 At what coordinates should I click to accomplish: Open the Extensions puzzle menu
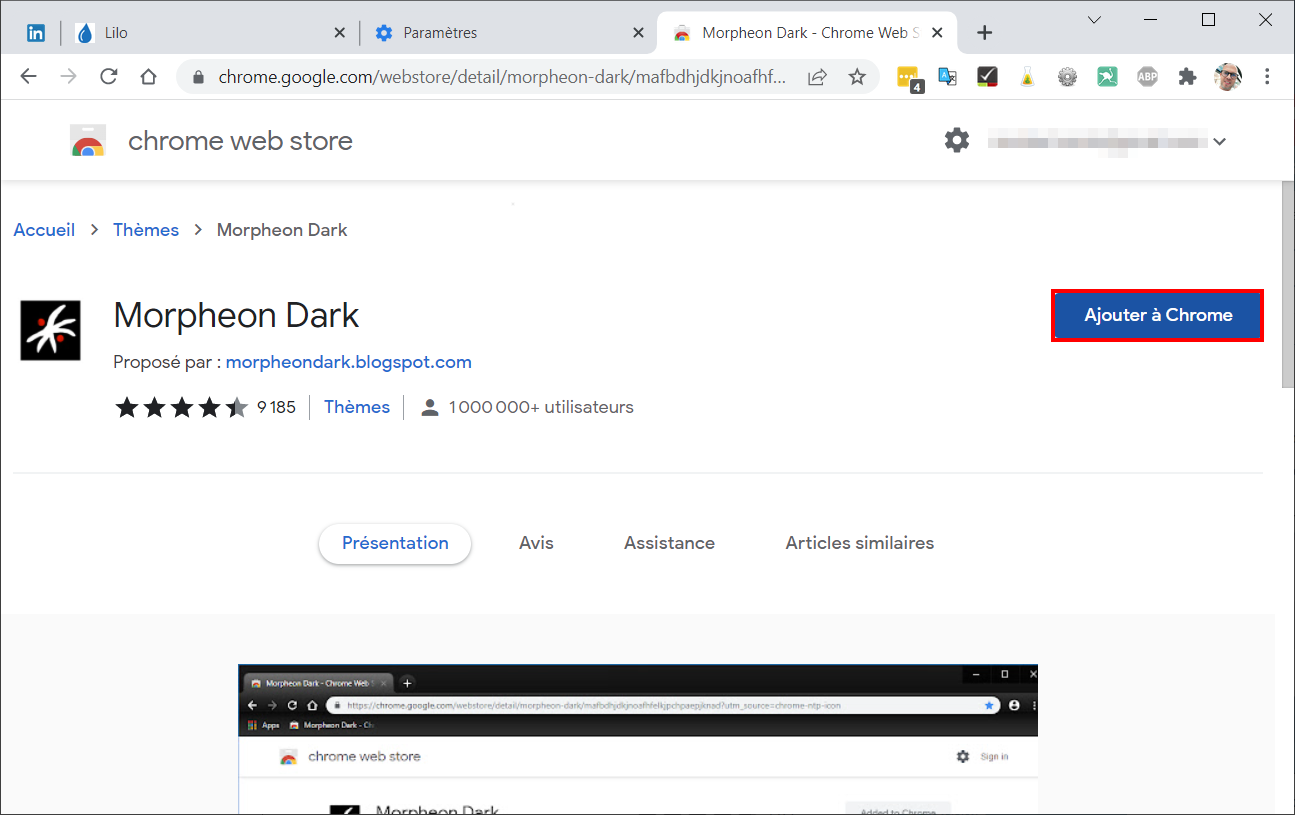(1187, 77)
